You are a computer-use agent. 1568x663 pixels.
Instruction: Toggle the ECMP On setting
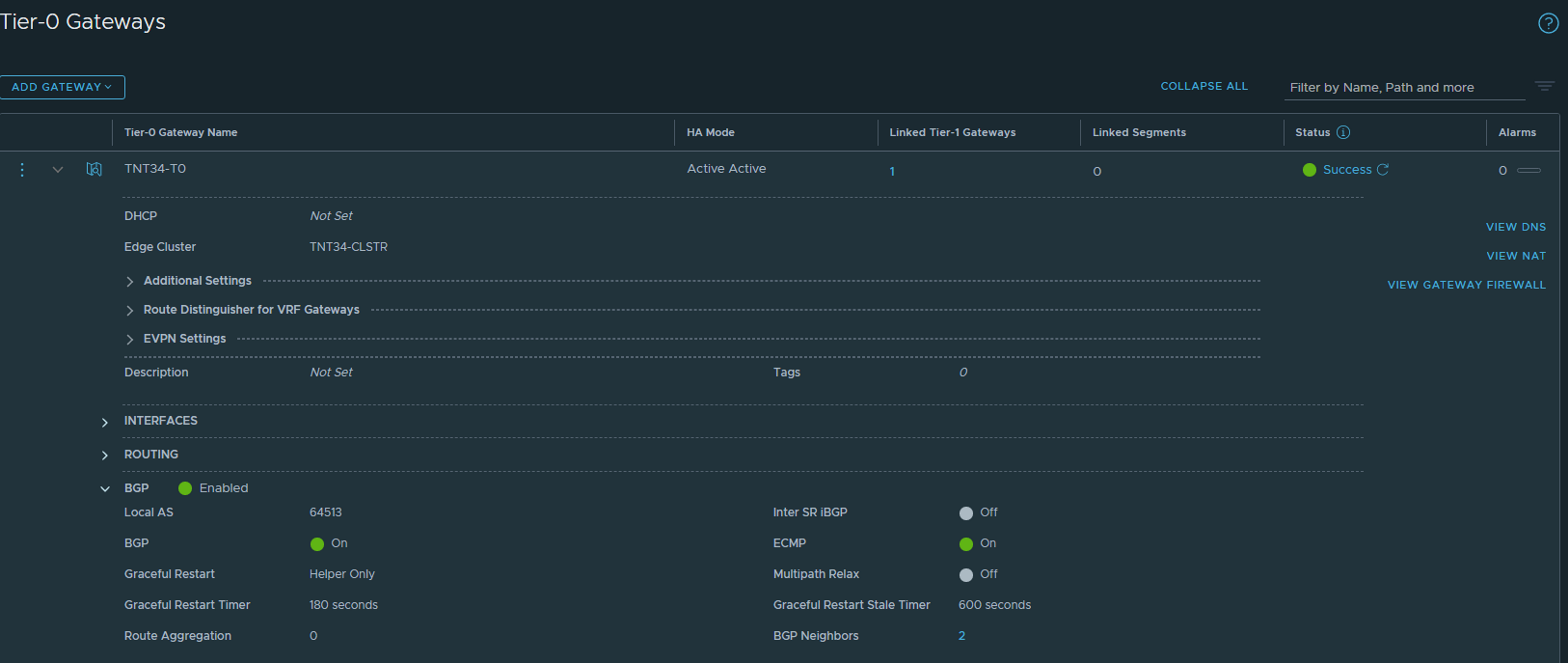pyautogui.click(x=966, y=544)
